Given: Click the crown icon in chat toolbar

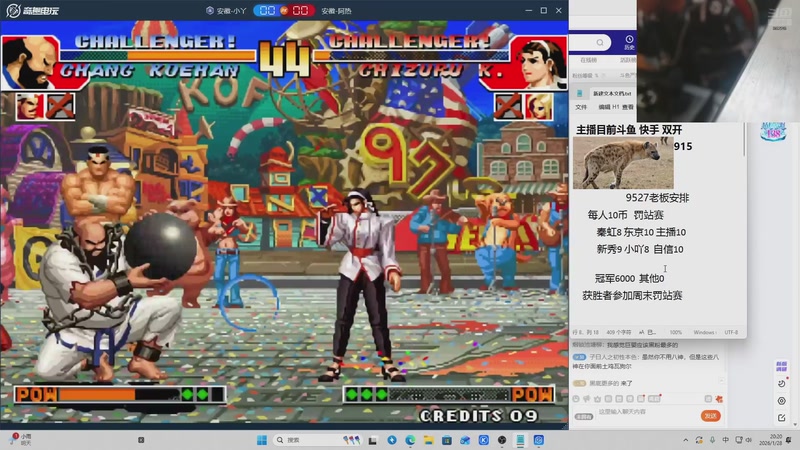Looking at the screenshot, I should (597, 399).
